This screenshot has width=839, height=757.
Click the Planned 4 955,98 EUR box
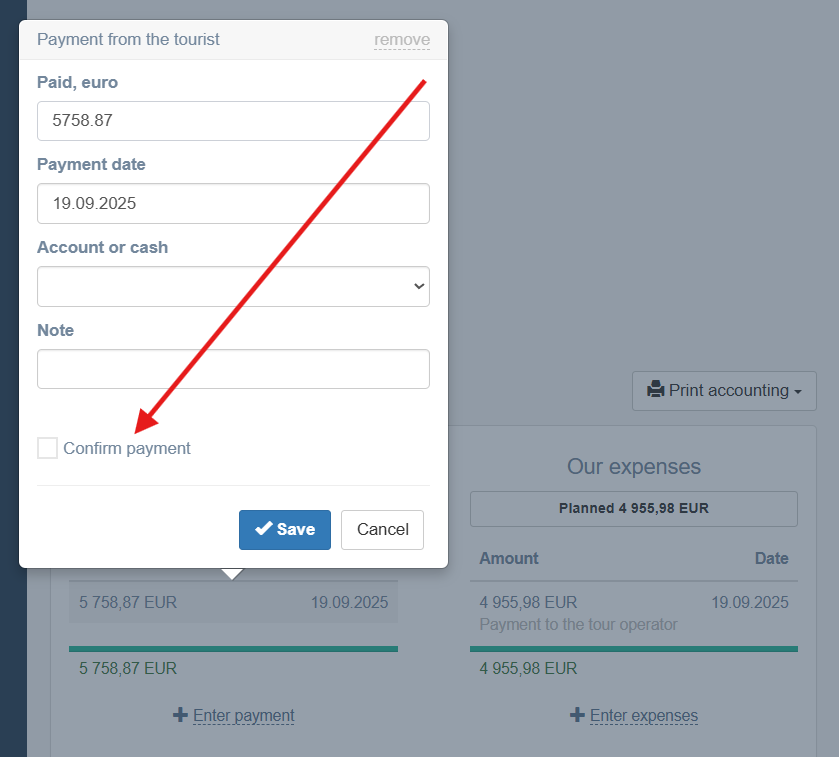tap(633, 508)
